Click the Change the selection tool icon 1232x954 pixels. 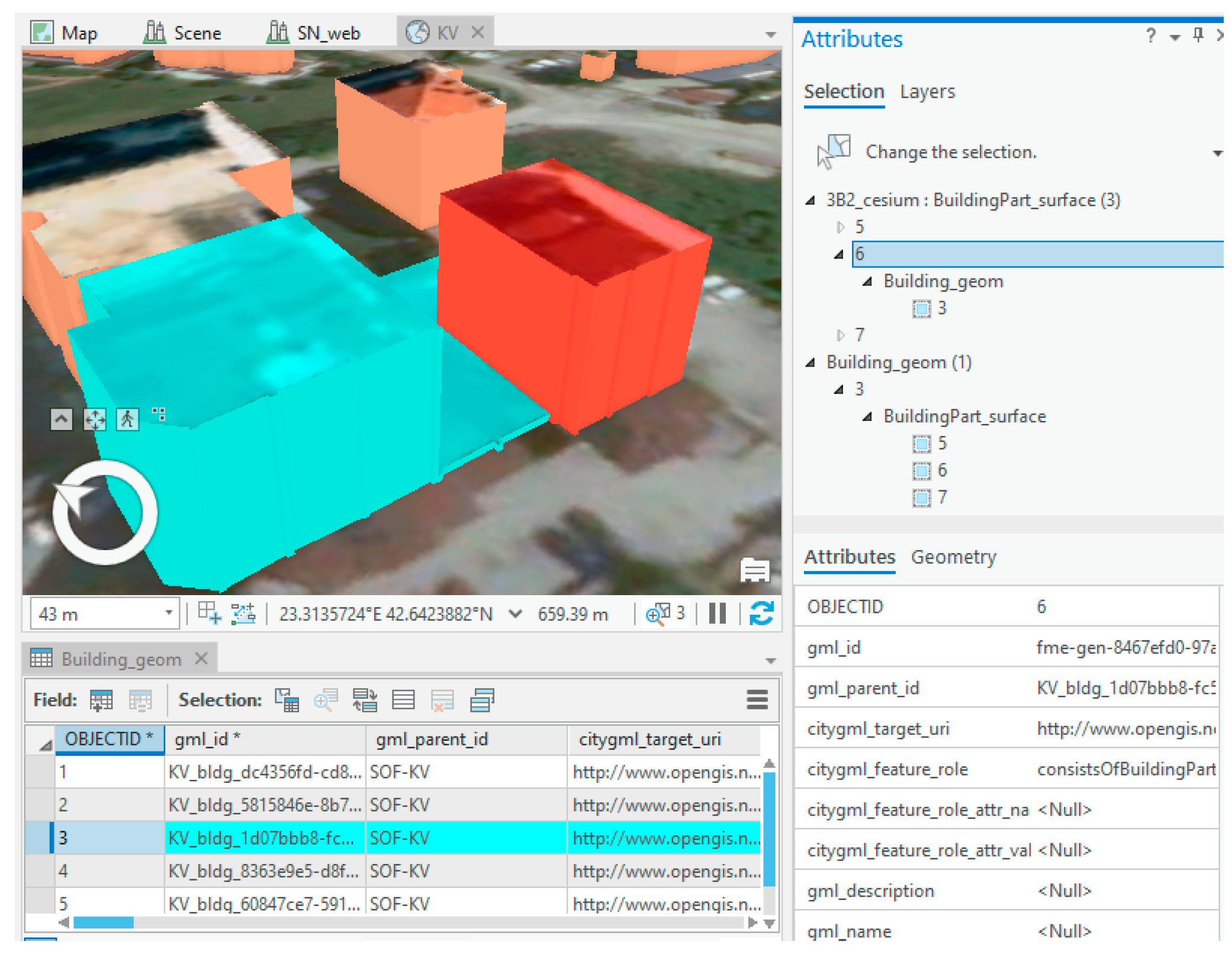pos(834,152)
